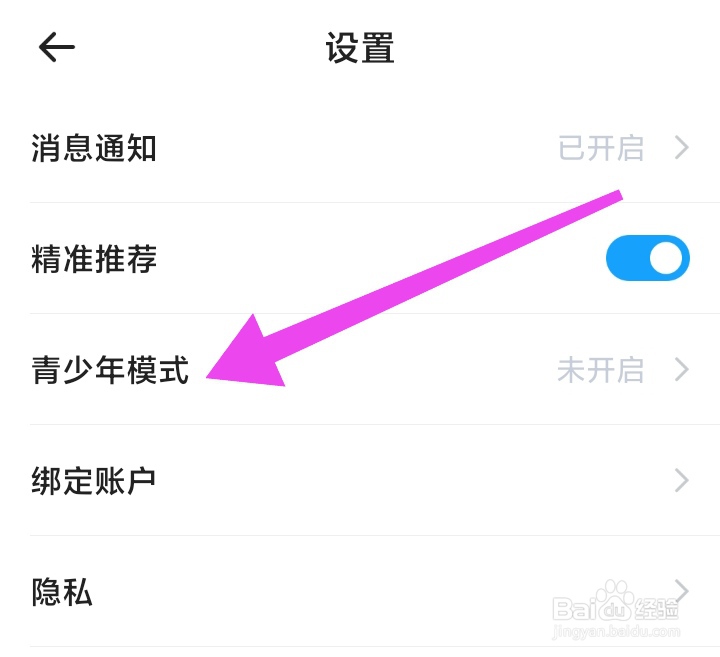This screenshot has width=720, height=657.
Task: Open the 消息通知 settings row
Action: click(360, 148)
